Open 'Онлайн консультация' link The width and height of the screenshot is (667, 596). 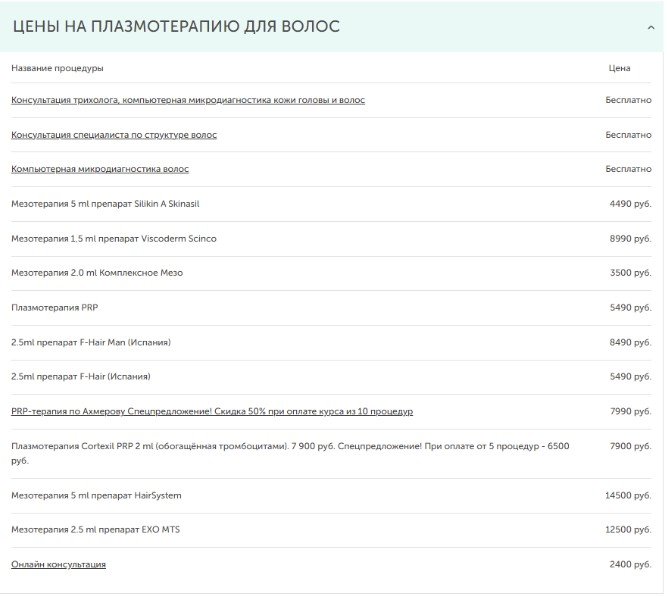click(x=58, y=565)
